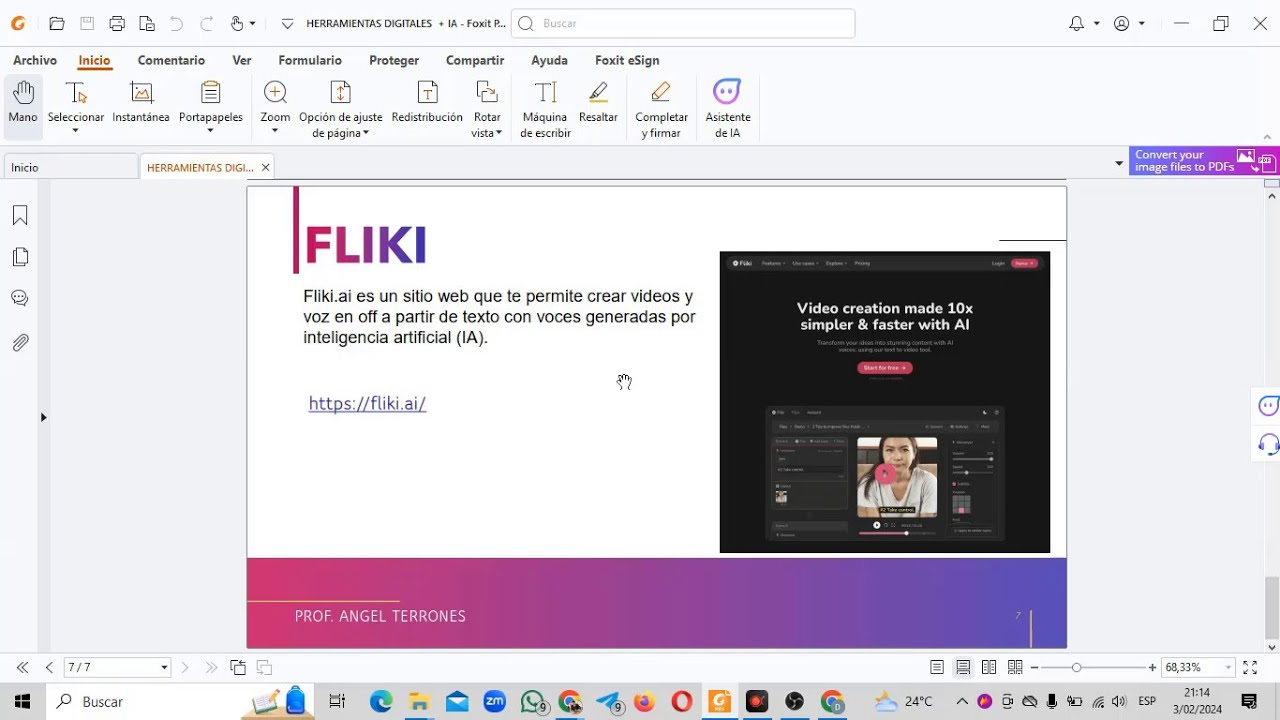Expand the Zoom tool dropdown
Image resolution: width=1280 pixels, height=720 pixels.
point(275,131)
